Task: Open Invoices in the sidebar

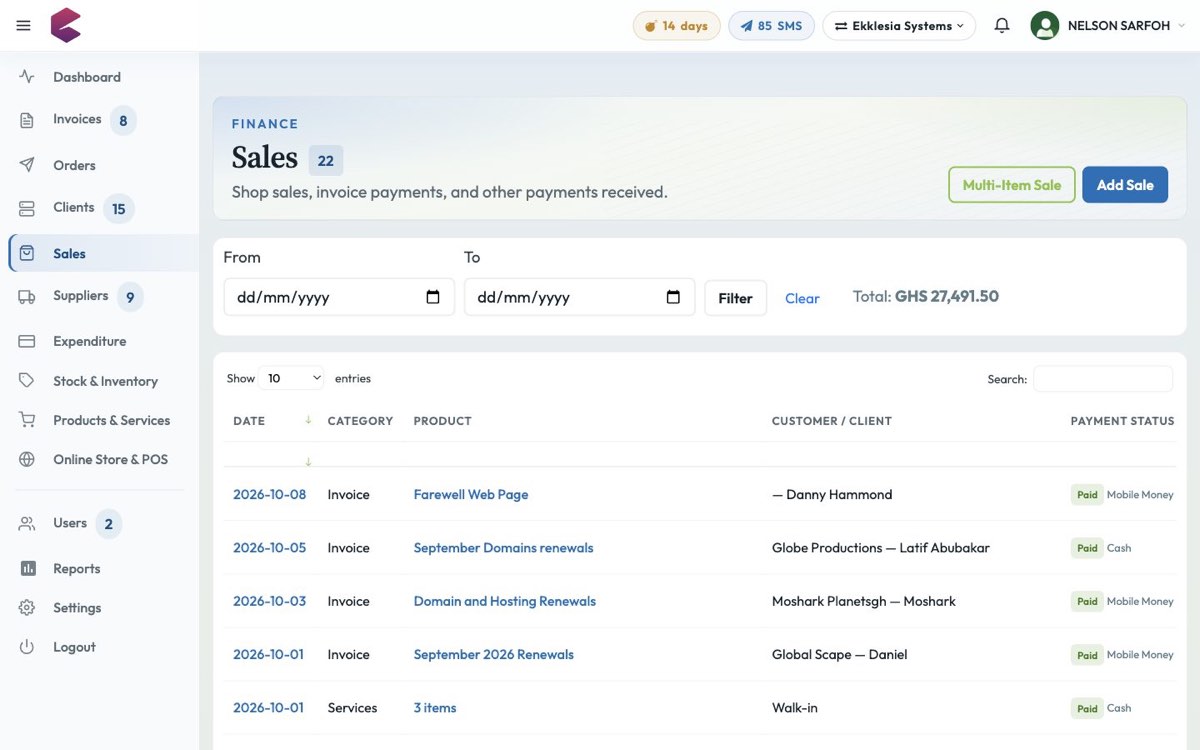Action: (77, 119)
